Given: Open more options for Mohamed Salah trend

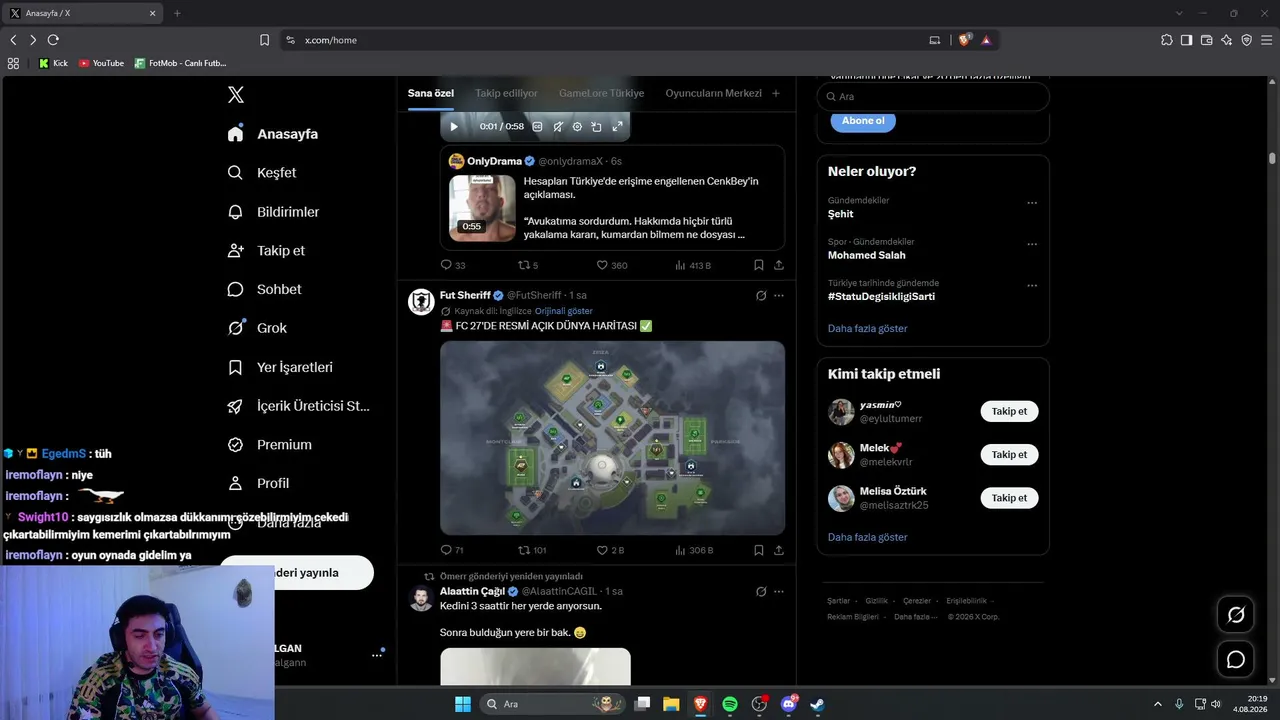Looking at the screenshot, I should (1032, 244).
